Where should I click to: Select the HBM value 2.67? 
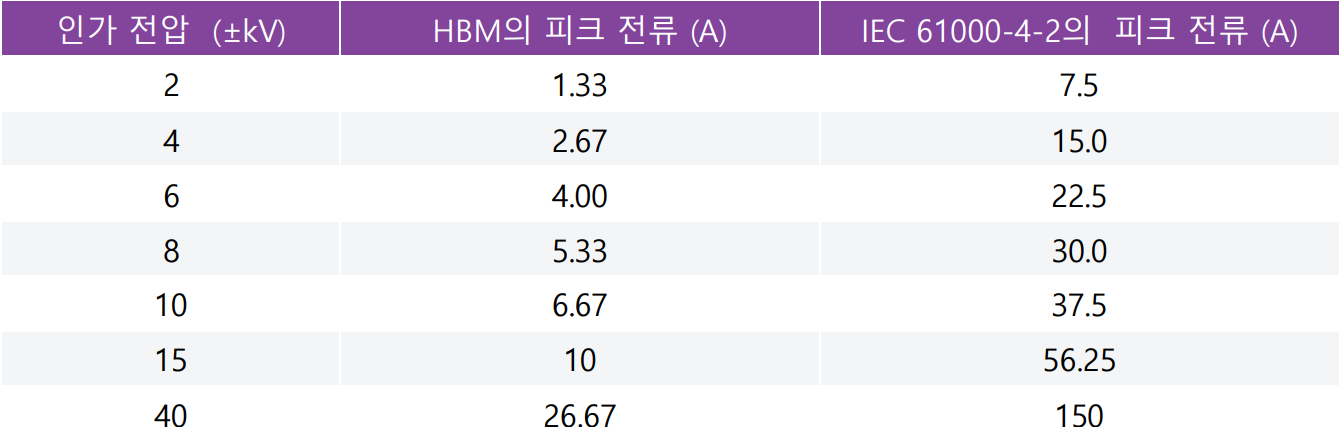[580, 141]
